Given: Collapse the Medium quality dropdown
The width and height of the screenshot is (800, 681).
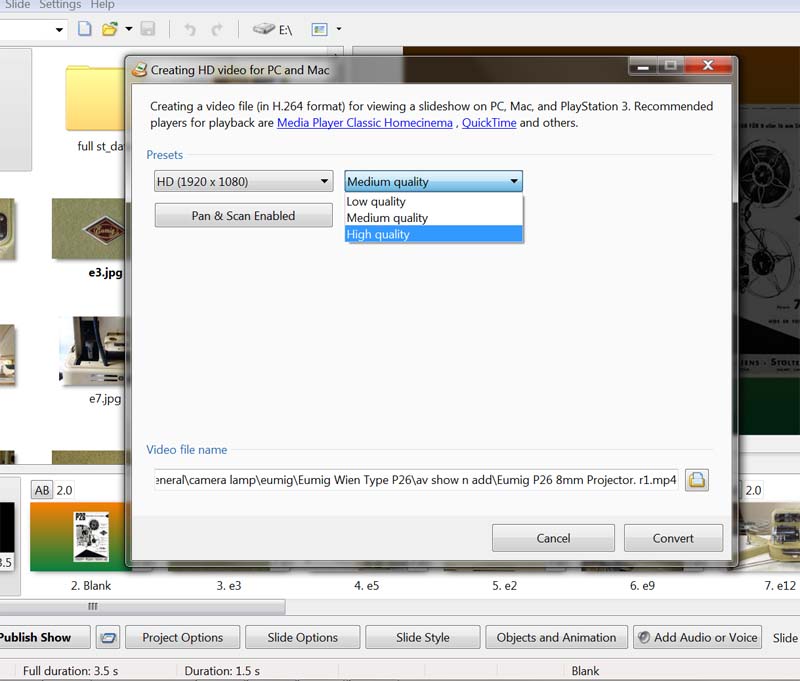Looking at the screenshot, I should click(433, 181).
